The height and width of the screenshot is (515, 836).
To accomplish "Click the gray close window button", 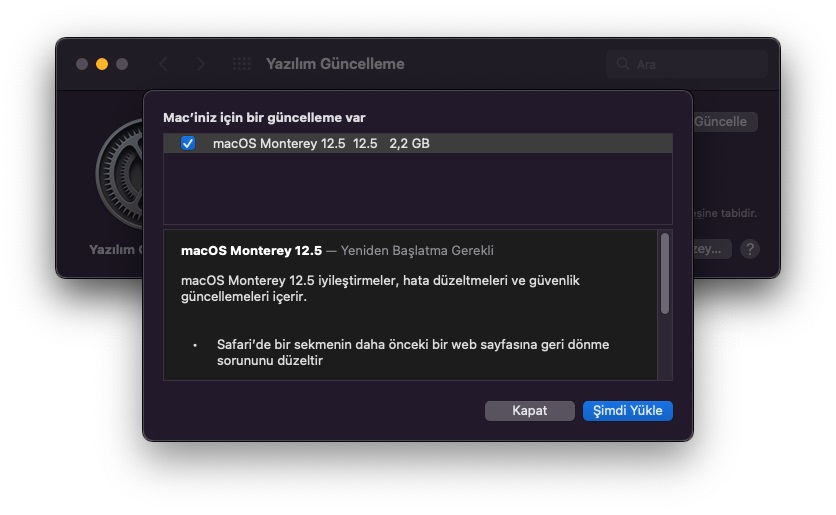I will pos(82,64).
